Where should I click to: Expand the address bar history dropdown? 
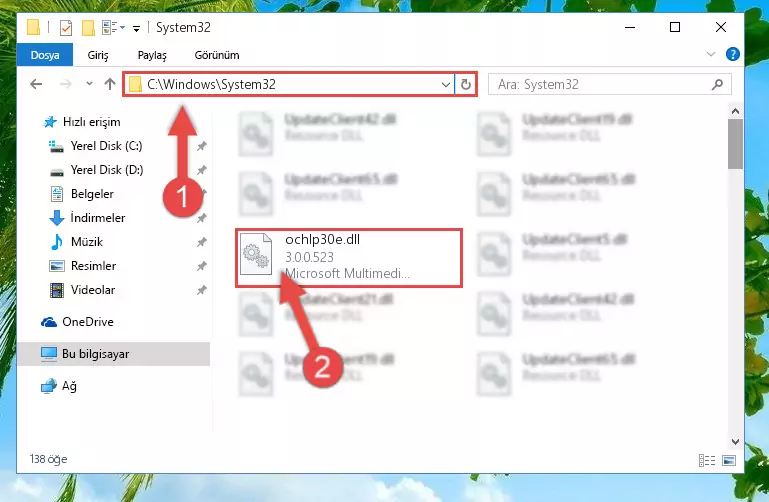pyautogui.click(x=445, y=85)
